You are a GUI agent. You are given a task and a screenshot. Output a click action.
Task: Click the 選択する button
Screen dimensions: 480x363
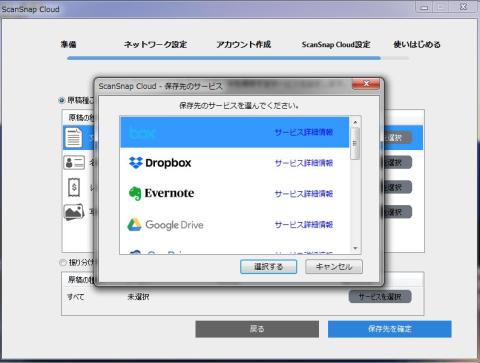click(x=268, y=267)
